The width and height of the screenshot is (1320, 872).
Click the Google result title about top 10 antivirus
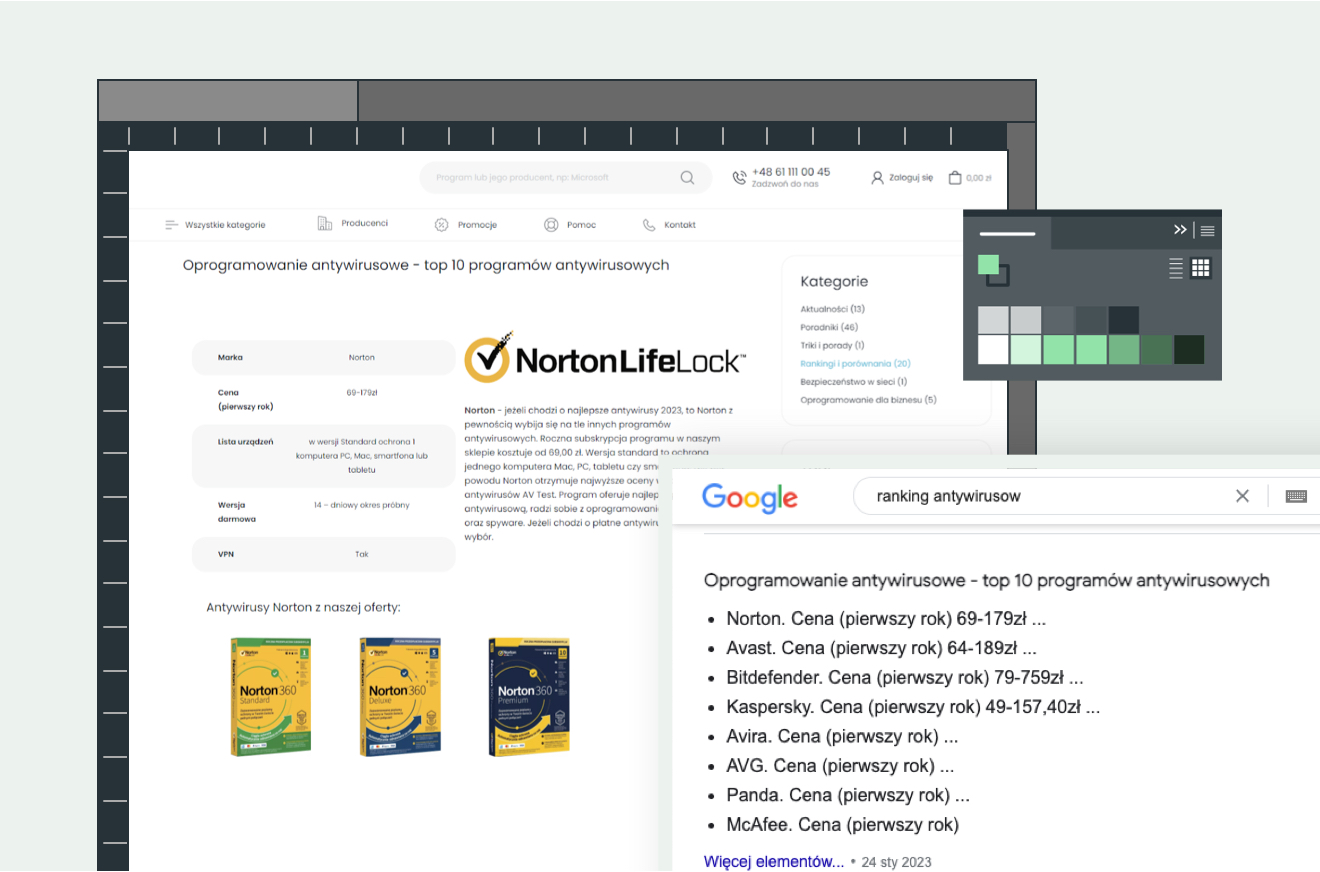click(987, 580)
